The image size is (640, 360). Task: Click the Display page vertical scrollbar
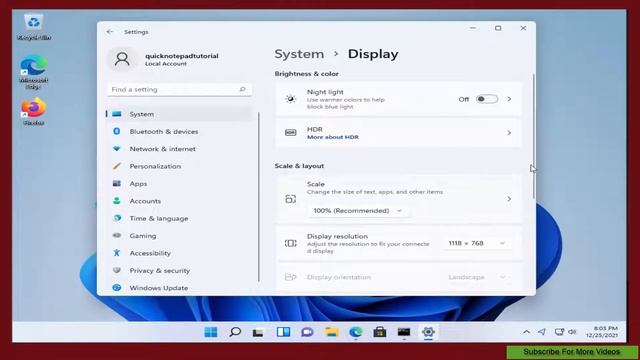(x=533, y=137)
